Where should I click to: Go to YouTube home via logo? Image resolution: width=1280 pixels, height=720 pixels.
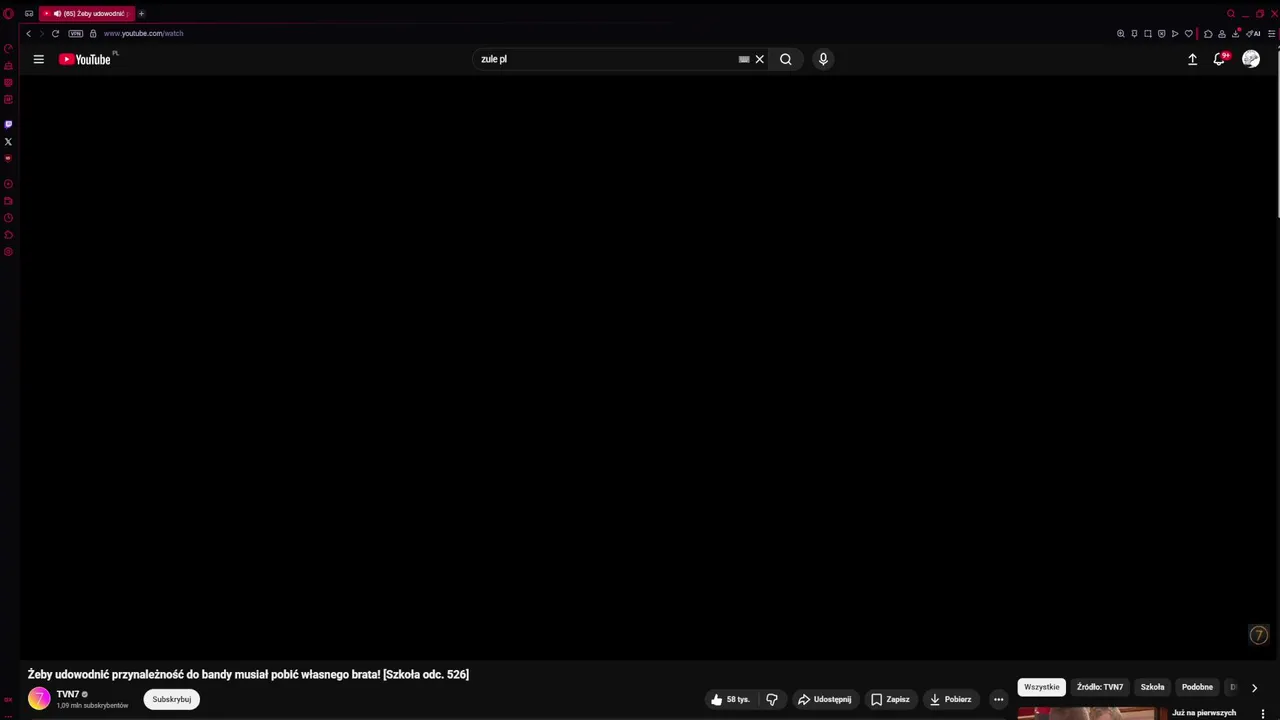[x=85, y=59]
